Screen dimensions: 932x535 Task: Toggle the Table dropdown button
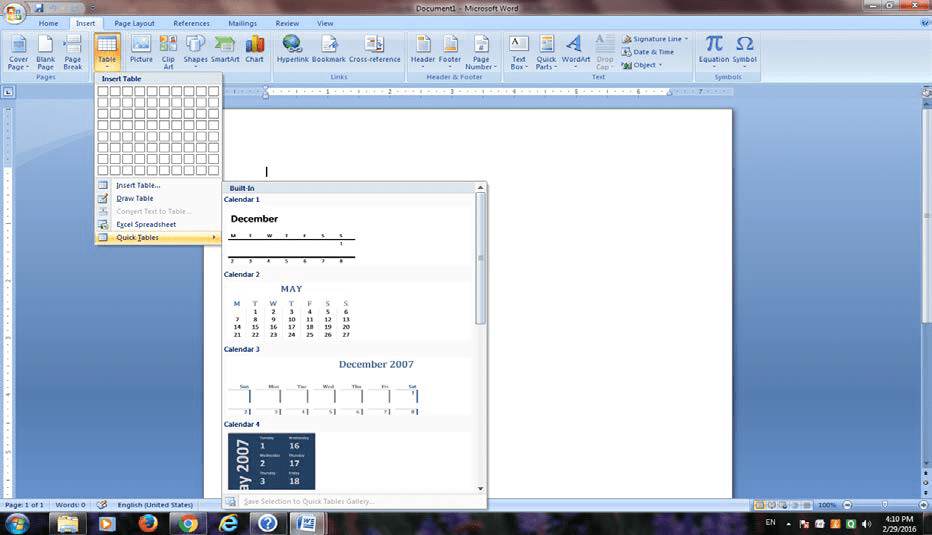tap(107, 52)
